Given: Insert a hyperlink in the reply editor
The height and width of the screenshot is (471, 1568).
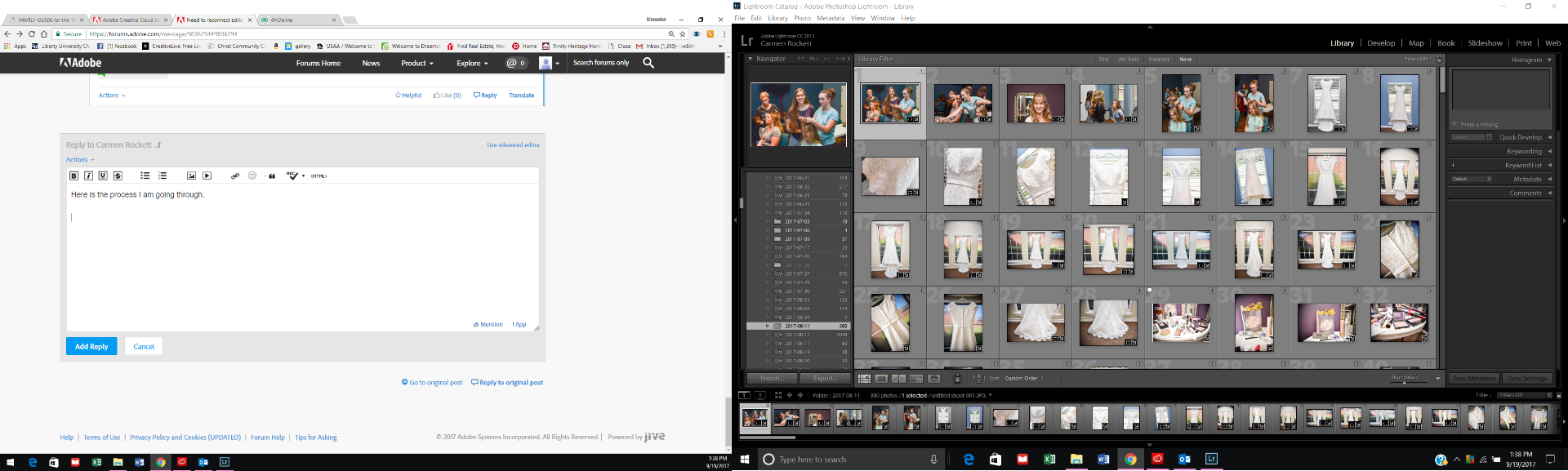Looking at the screenshot, I should coord(235,176).
